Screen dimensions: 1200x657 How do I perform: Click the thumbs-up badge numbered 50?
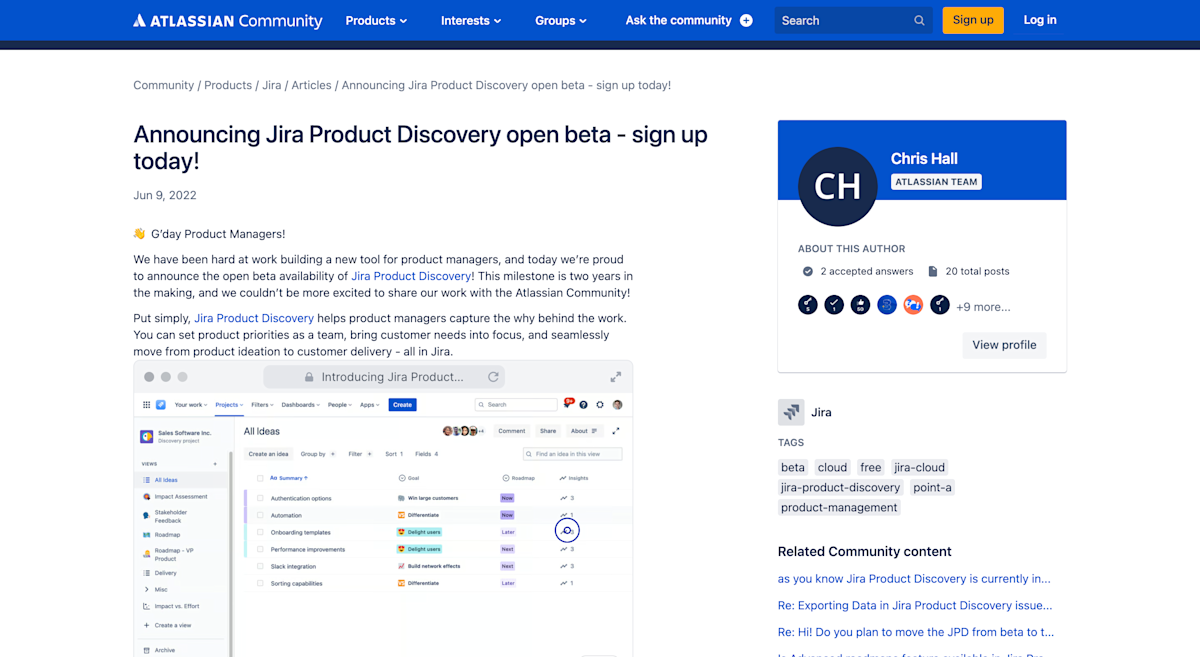click(860, 305)
